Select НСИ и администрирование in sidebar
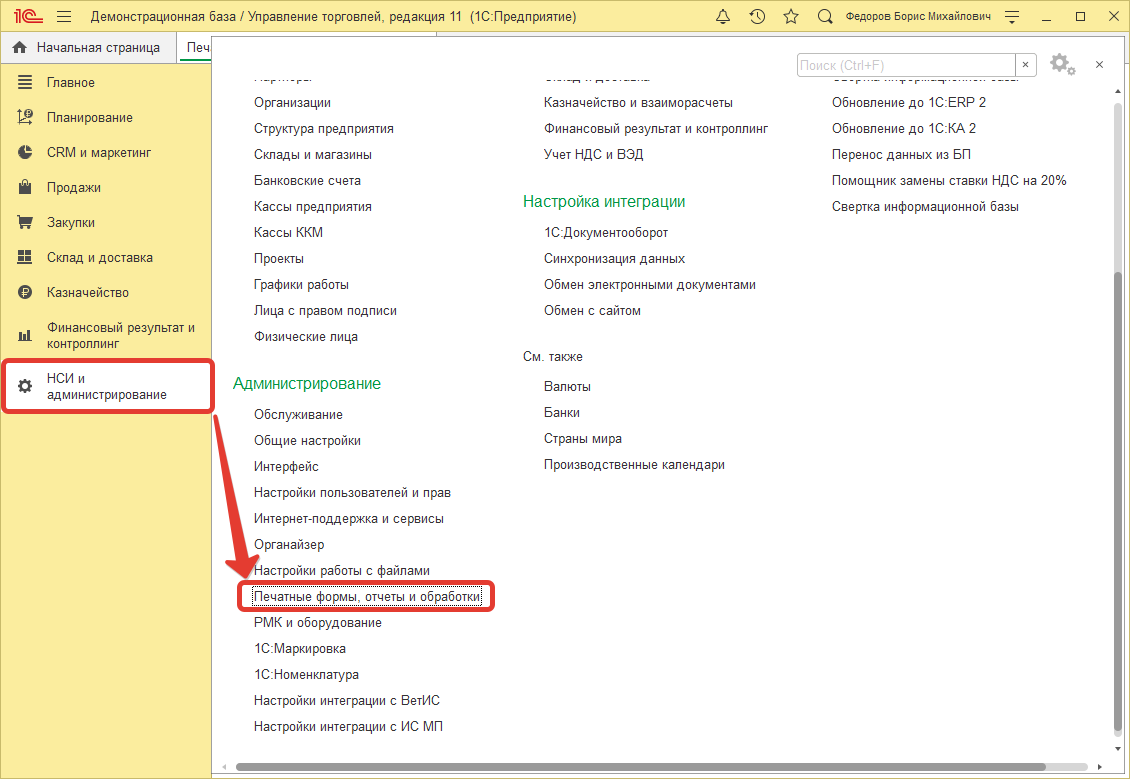 point(106,386)
